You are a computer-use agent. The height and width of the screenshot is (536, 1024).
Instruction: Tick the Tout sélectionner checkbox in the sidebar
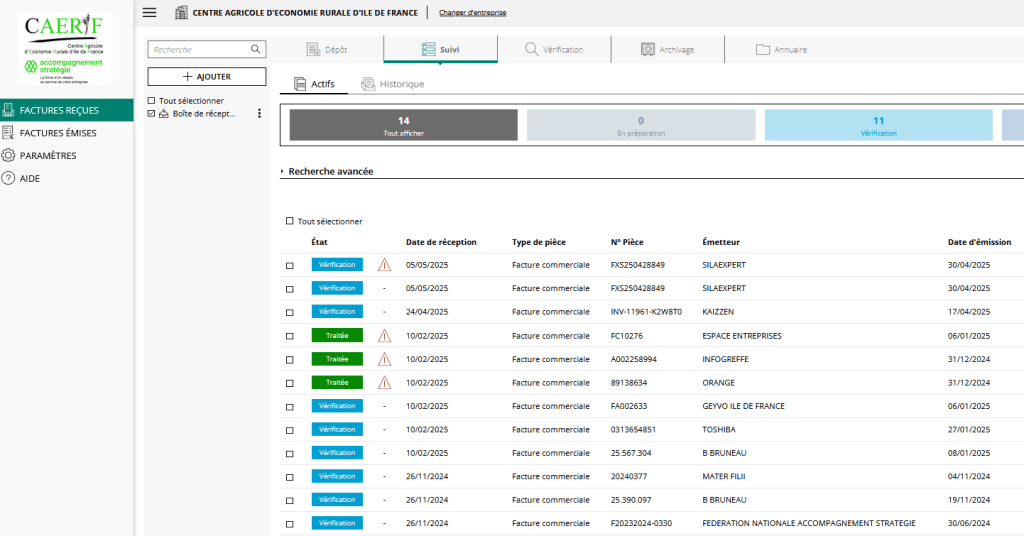point(152,101)
